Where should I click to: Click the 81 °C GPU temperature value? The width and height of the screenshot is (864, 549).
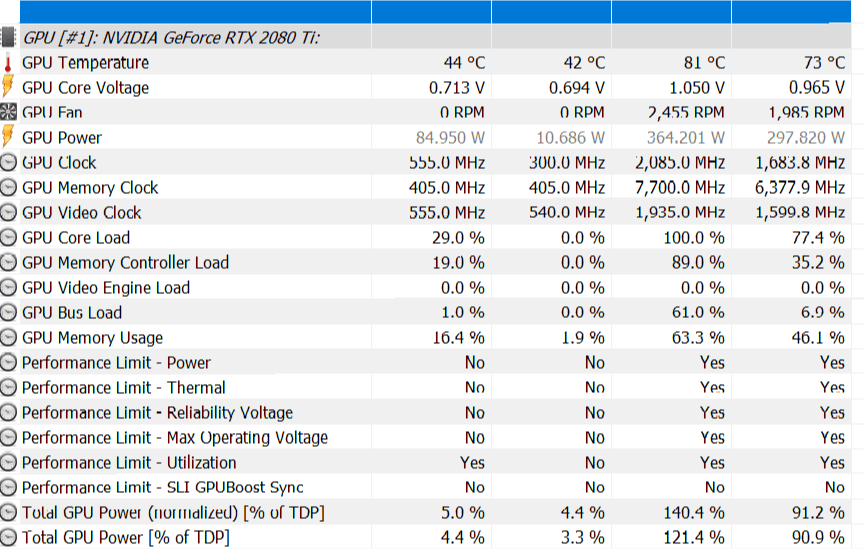[x=704, y=63]
